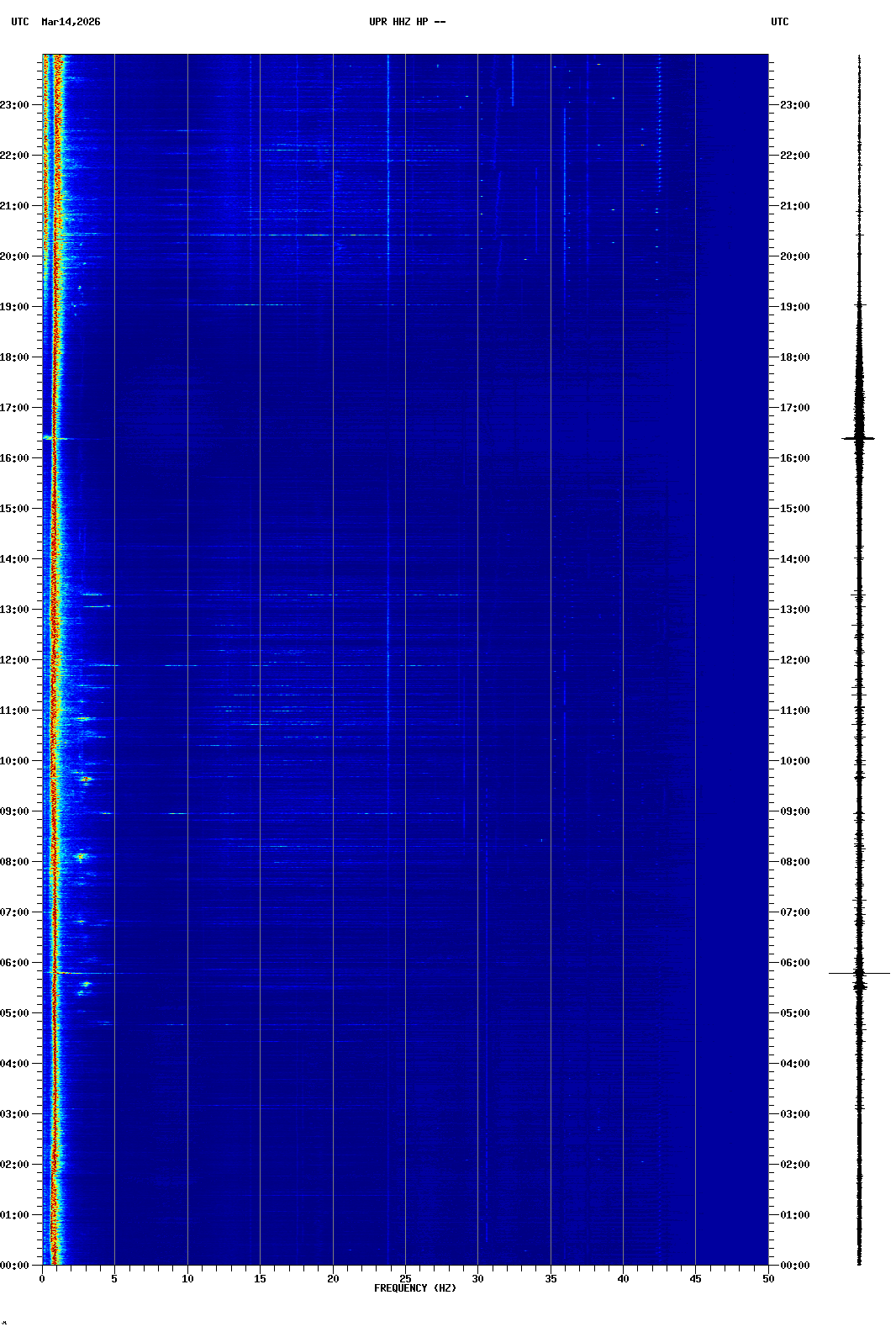Select the 12:00 marker on the left time axis
Viewport: 896px width, 1332px height.
[x=15, y=660]
